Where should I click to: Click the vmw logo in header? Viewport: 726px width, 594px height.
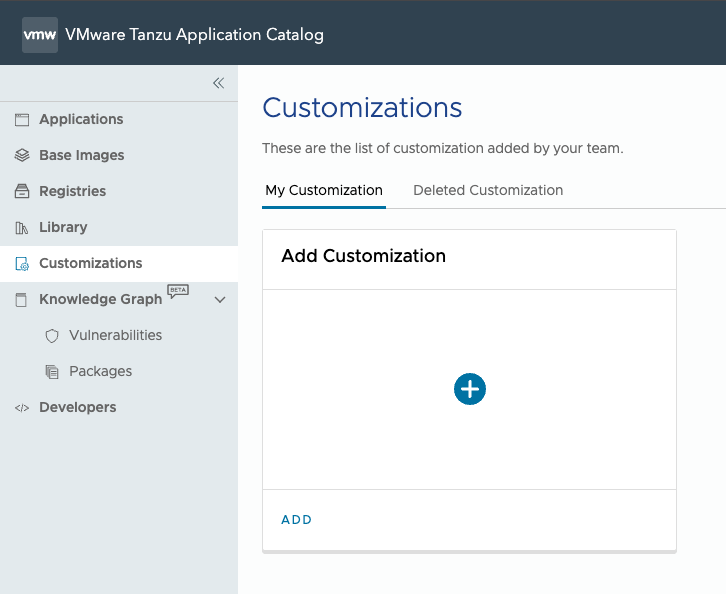click(x=40, y=35)
